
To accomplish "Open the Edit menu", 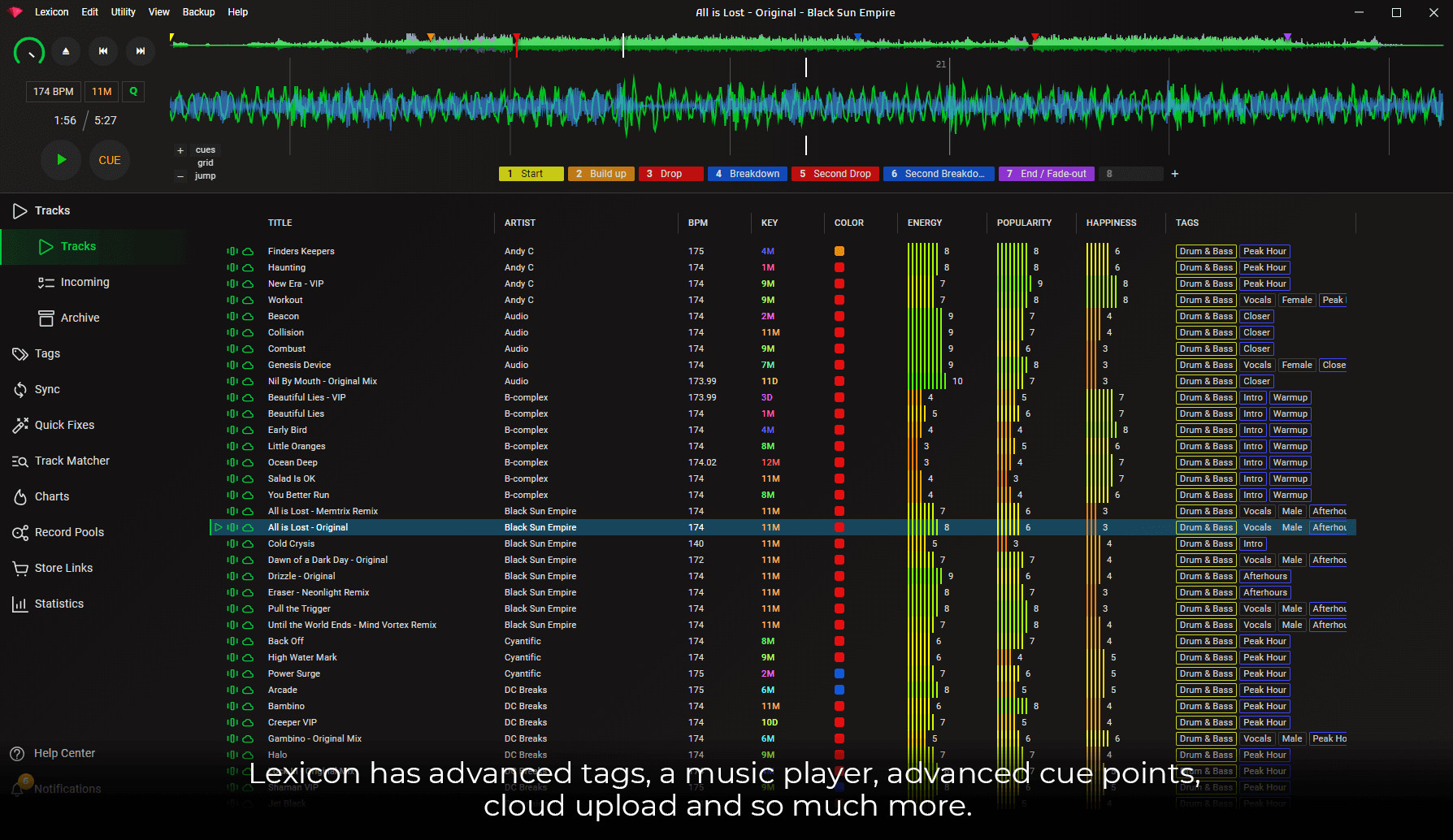I will pyautogui.click(x=90, y=12).
